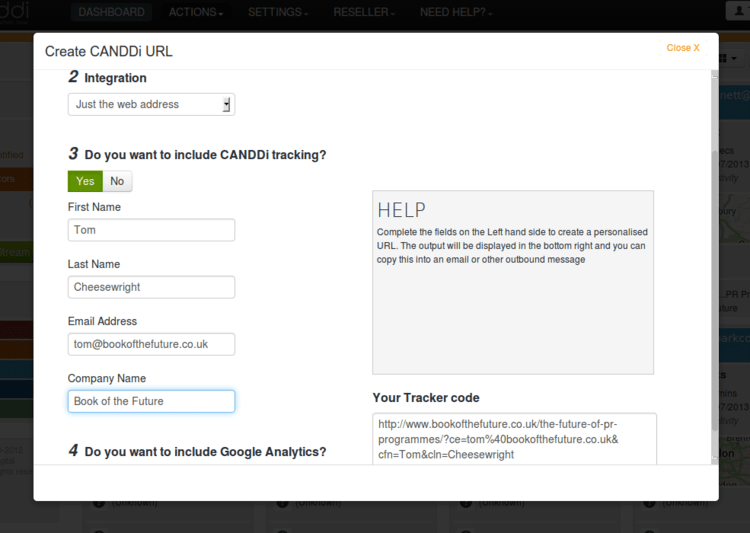Open the Actions dropdown menu

(x=196, y=12)
